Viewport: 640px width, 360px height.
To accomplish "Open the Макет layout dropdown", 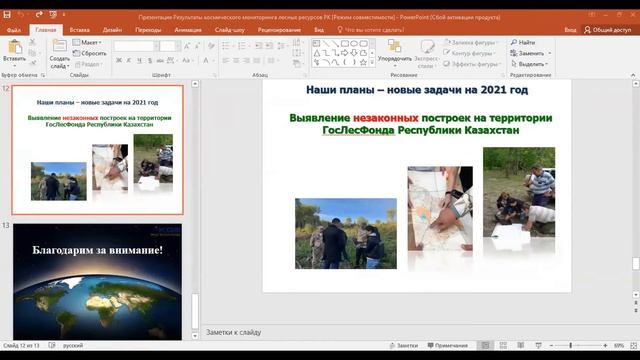I will pos(87,42).
